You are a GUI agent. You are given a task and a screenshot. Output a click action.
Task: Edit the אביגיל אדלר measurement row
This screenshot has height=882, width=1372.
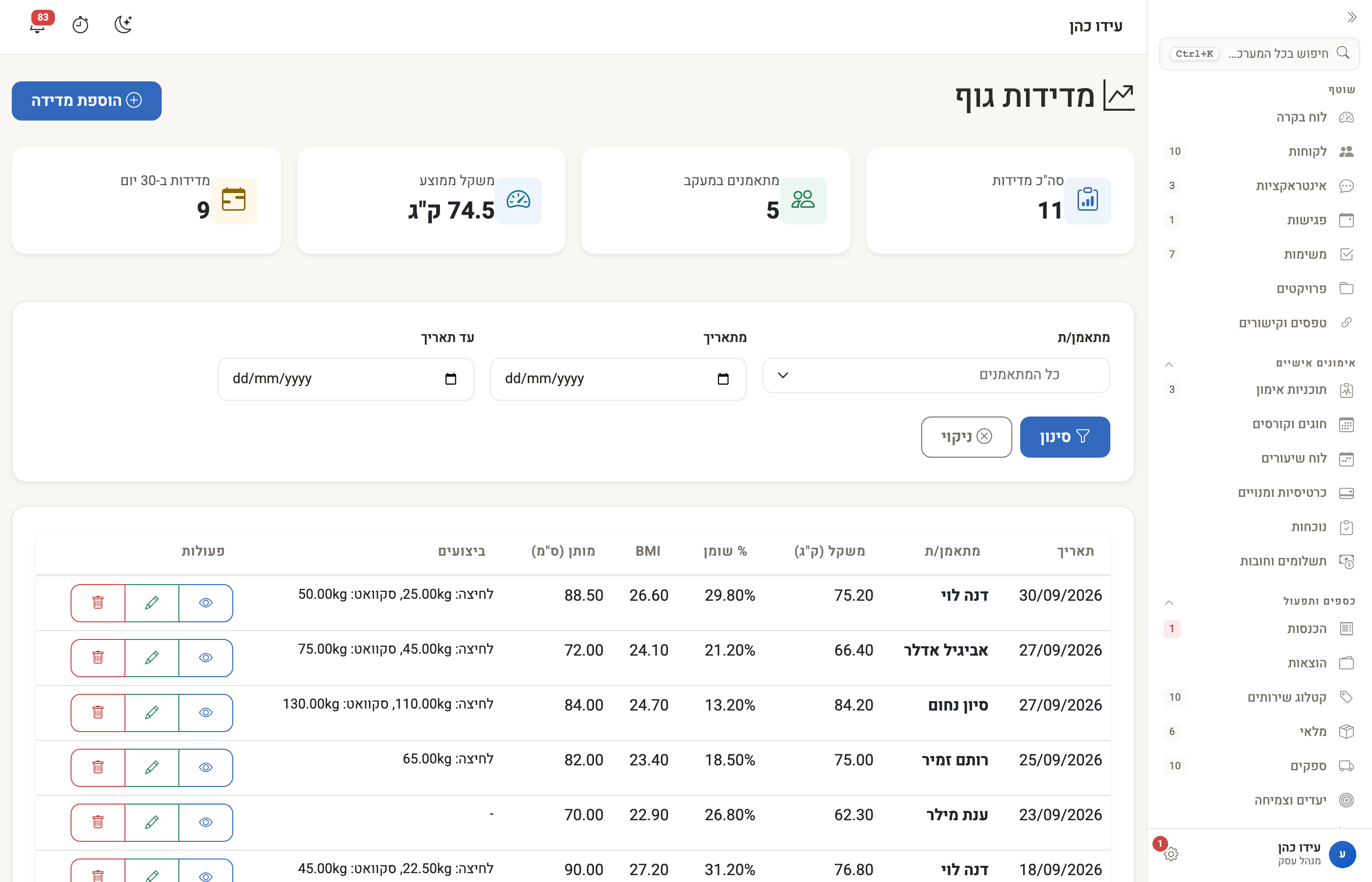pos(152,658)
